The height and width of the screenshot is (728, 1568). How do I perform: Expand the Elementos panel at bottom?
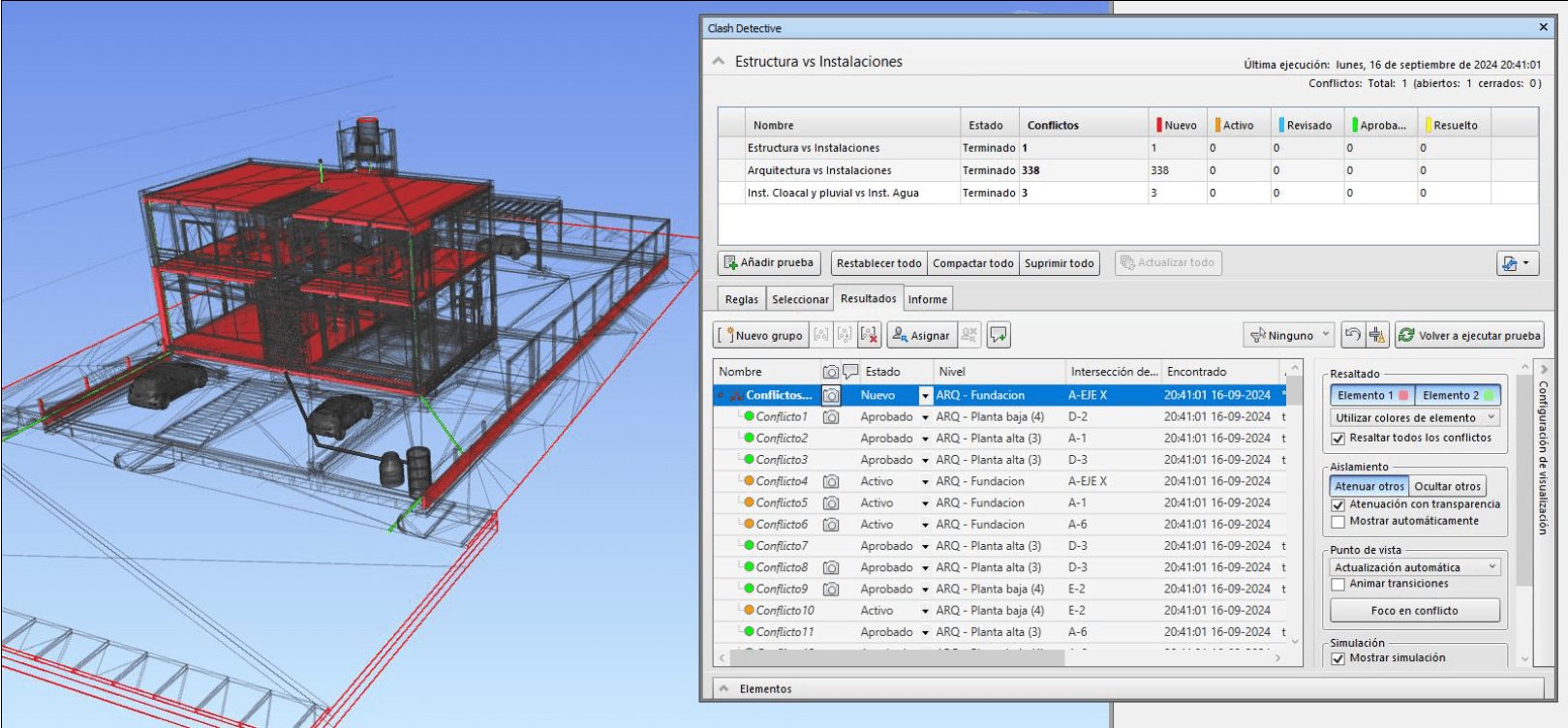click(723, 688)
